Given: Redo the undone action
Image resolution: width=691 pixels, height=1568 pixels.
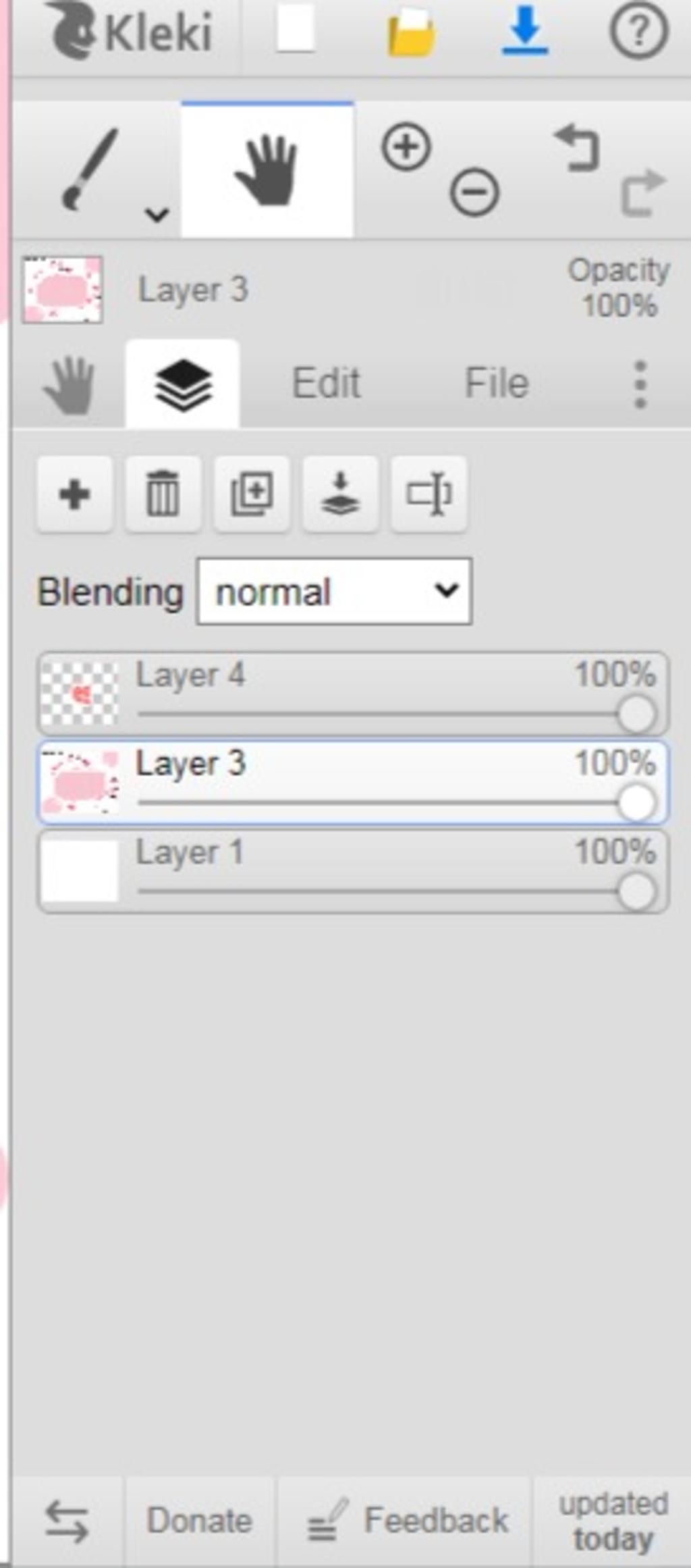Looking at the screenshot, I should point(642,193).
